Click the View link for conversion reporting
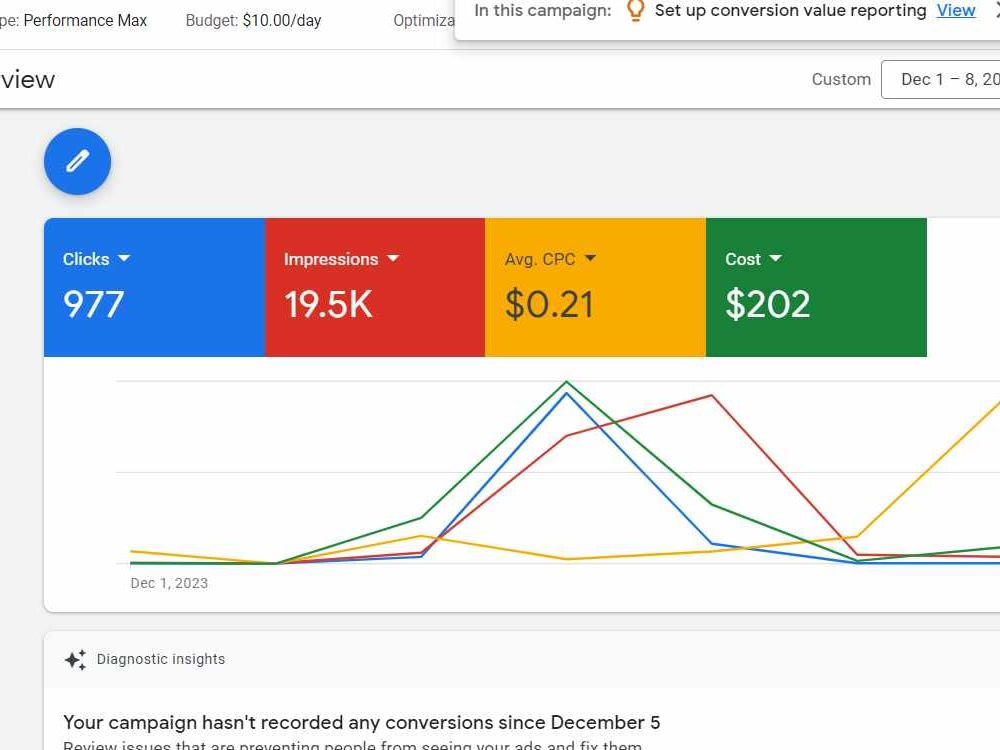This screenshot has width=1000, height=750. click(955, 11)
